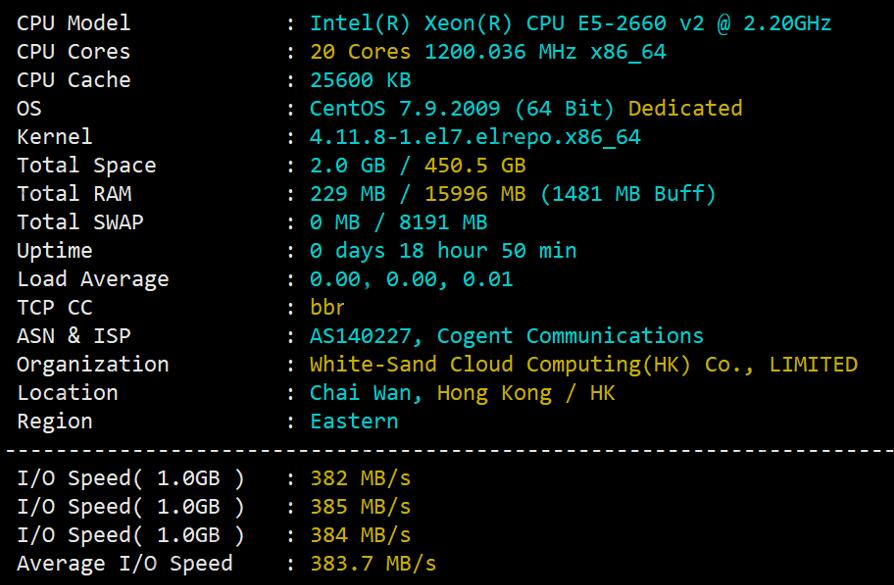The width and height of the screenshot is (894, 585).
Task: Click the '385 MB/s' I/O speed value
Action: point(360,507)
